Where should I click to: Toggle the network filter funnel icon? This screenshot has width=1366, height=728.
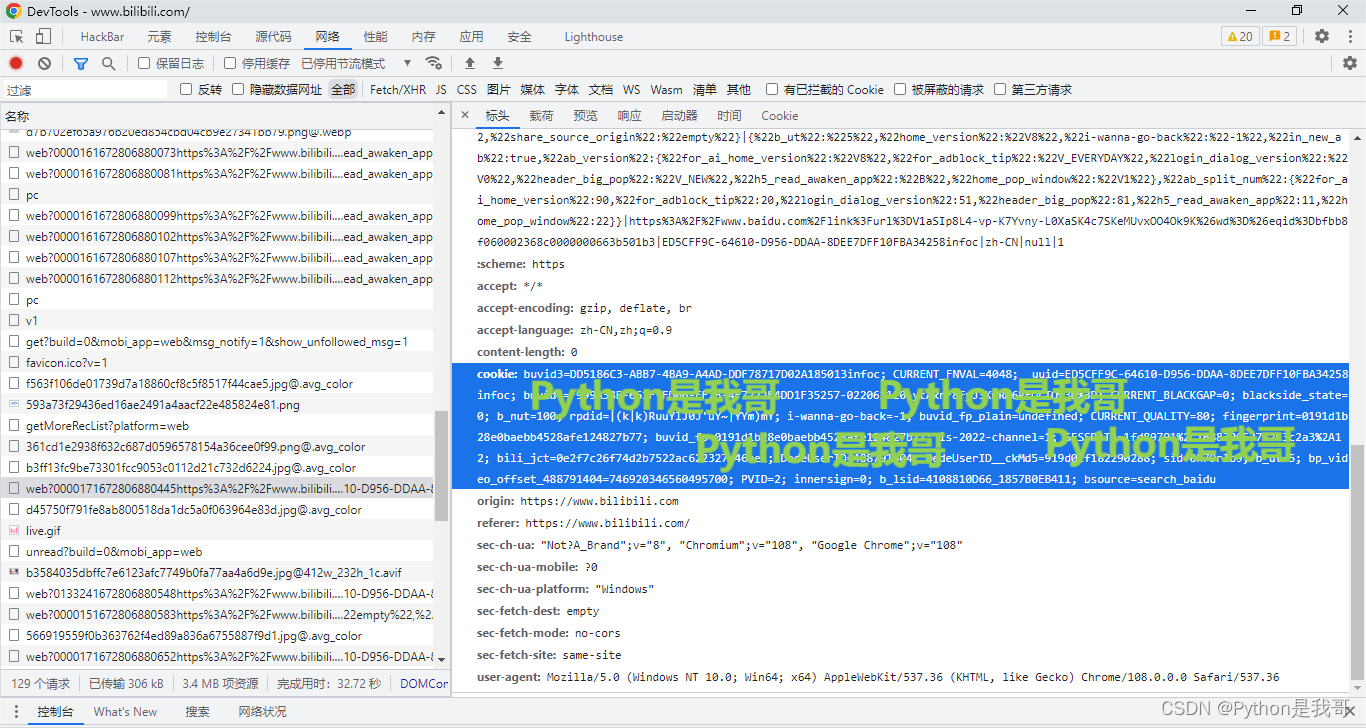[x=81, y=63]
